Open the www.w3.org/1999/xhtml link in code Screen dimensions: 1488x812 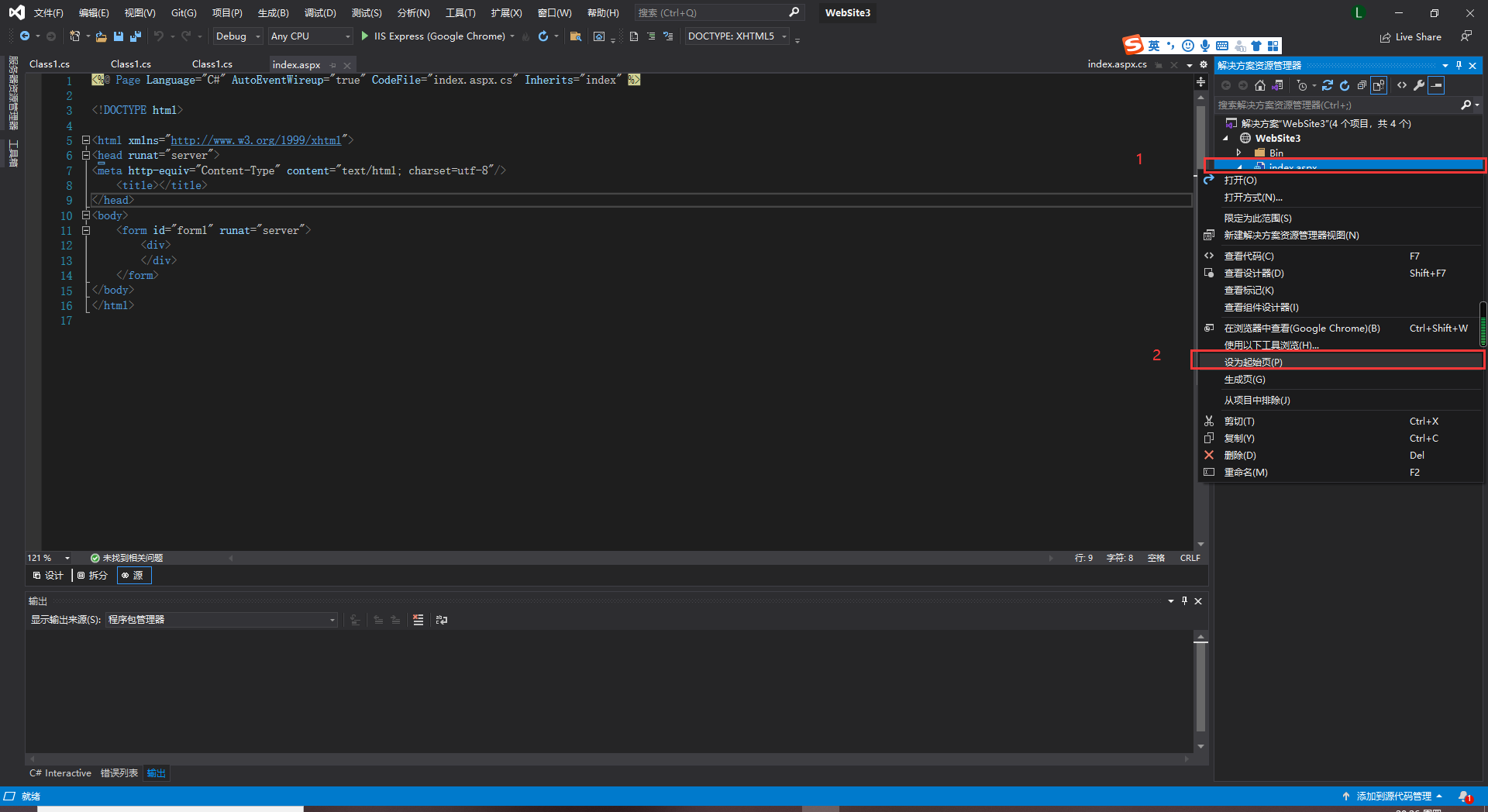tap(256, 140)
